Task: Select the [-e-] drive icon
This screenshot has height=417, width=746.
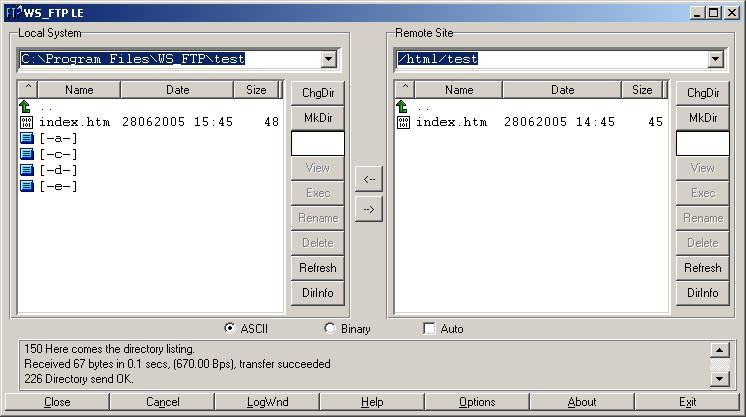Action: pyautogui.click(x=27, y=186)
